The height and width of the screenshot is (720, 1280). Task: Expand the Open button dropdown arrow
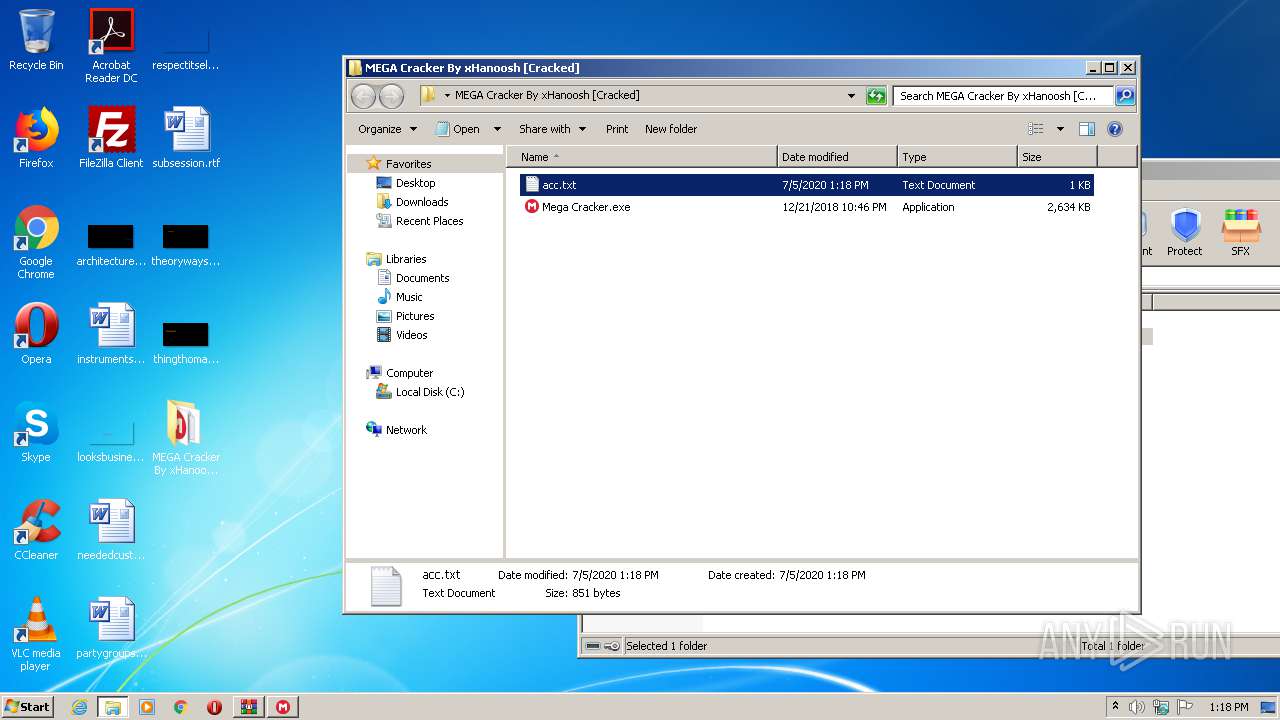pos(497,129)
